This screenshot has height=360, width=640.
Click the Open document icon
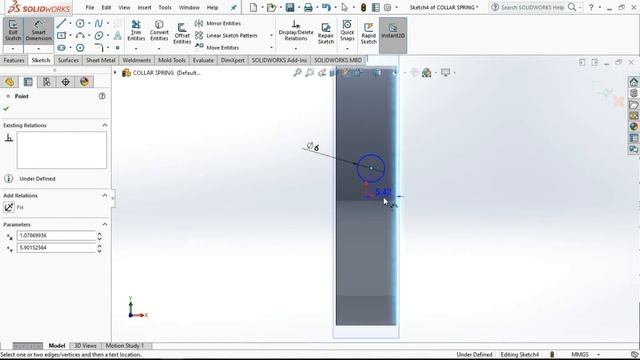coord(271,7)
